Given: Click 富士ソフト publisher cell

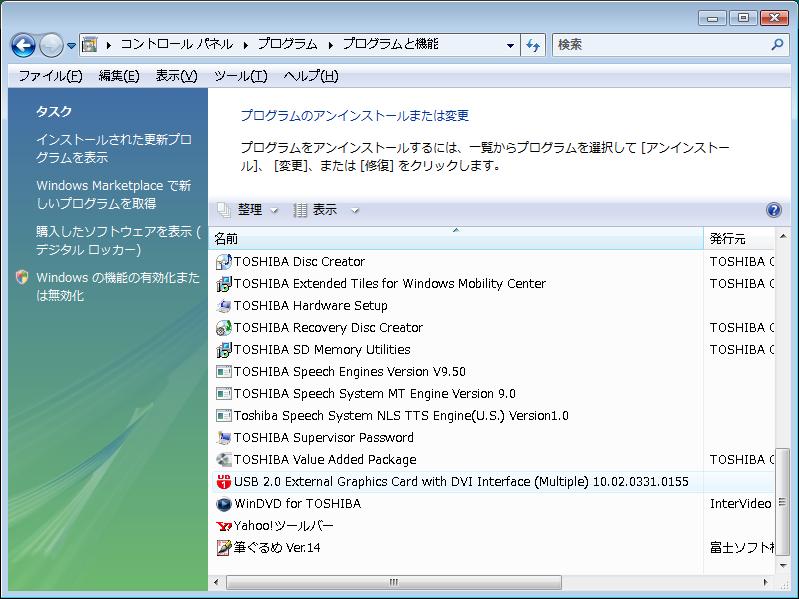Looking at the screenshot, I should (x=741, y=548).
